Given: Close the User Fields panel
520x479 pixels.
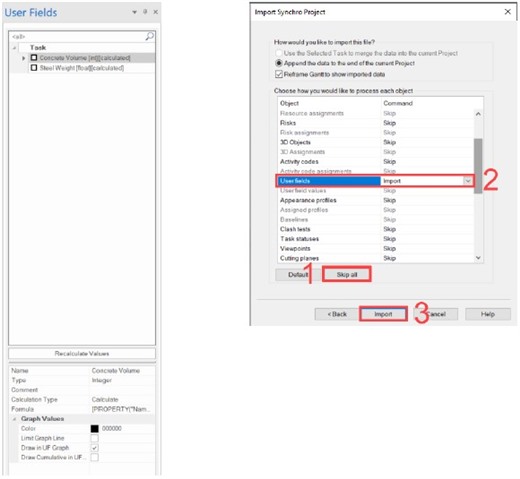Looking at the screenshot, I should (x=156, y=12).
